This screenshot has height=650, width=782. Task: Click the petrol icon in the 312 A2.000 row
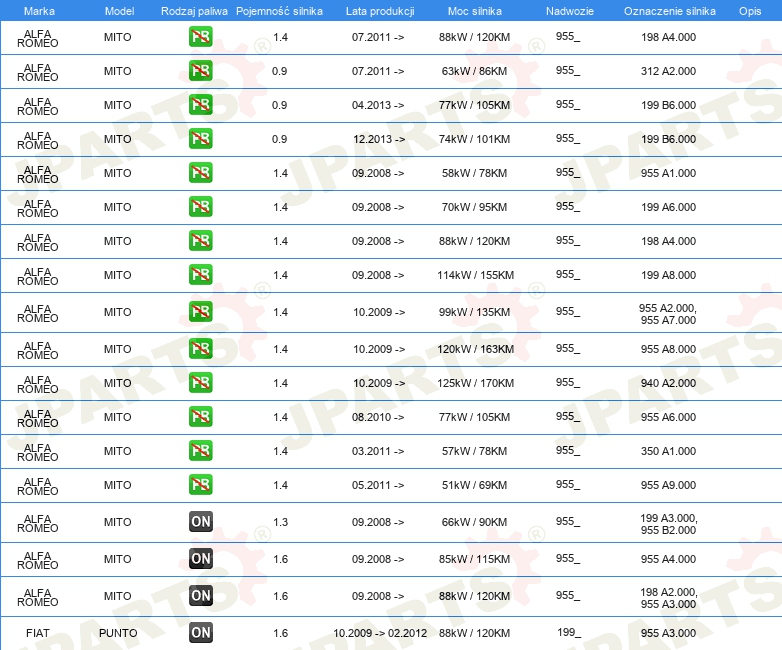(x=200, y=71)
